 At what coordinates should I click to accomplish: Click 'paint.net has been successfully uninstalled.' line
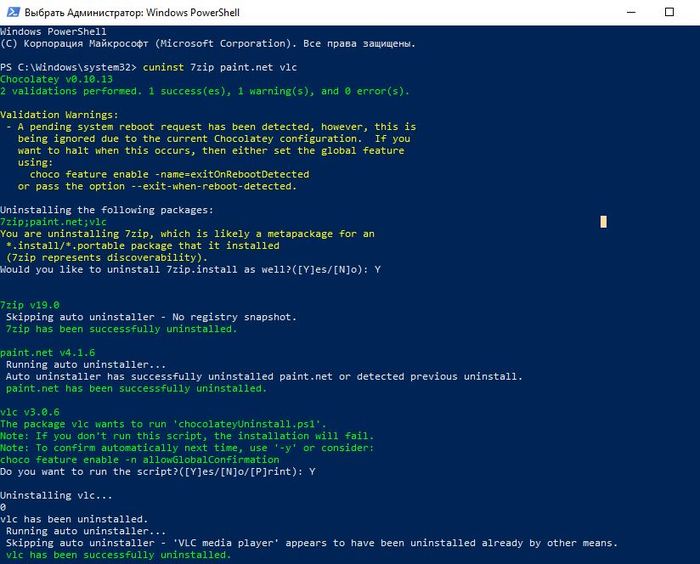[x=136, y=389]
